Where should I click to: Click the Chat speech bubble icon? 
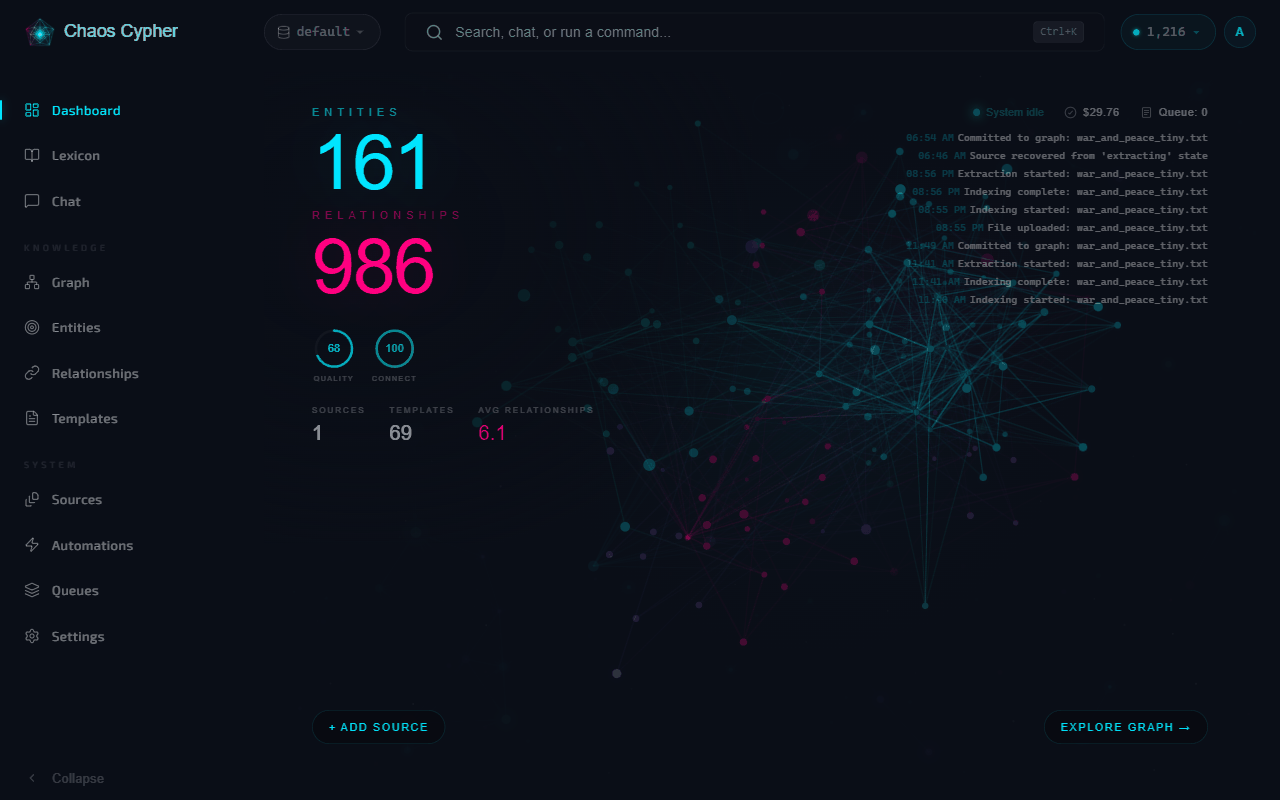coord(32,201)
